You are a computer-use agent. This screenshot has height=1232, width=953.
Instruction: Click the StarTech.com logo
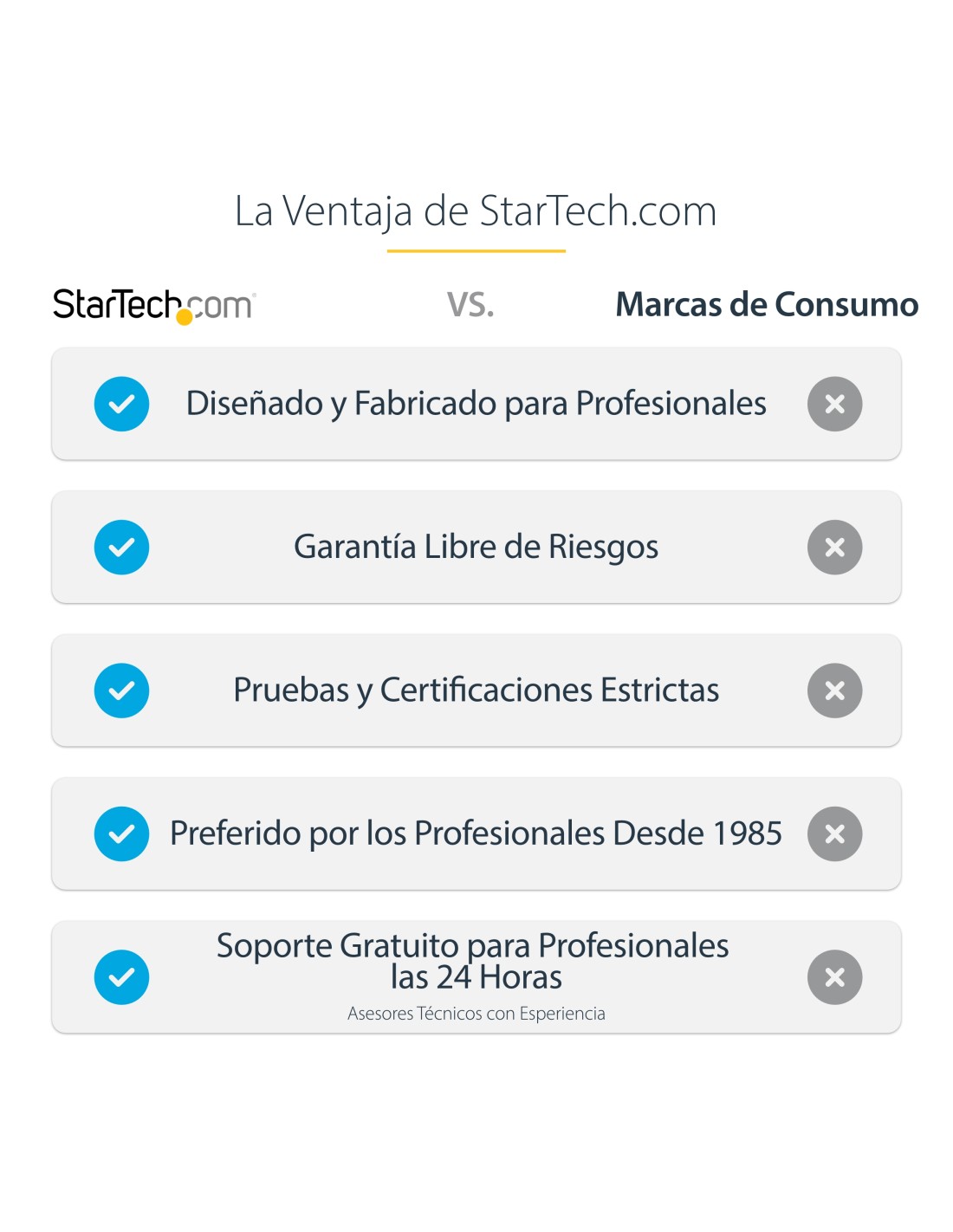154,306
